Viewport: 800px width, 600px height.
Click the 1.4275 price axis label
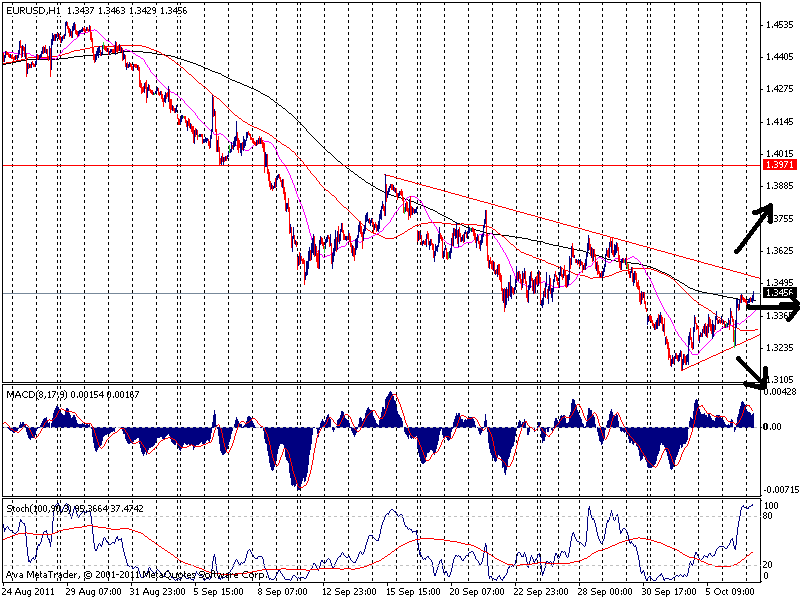(780, 89)
